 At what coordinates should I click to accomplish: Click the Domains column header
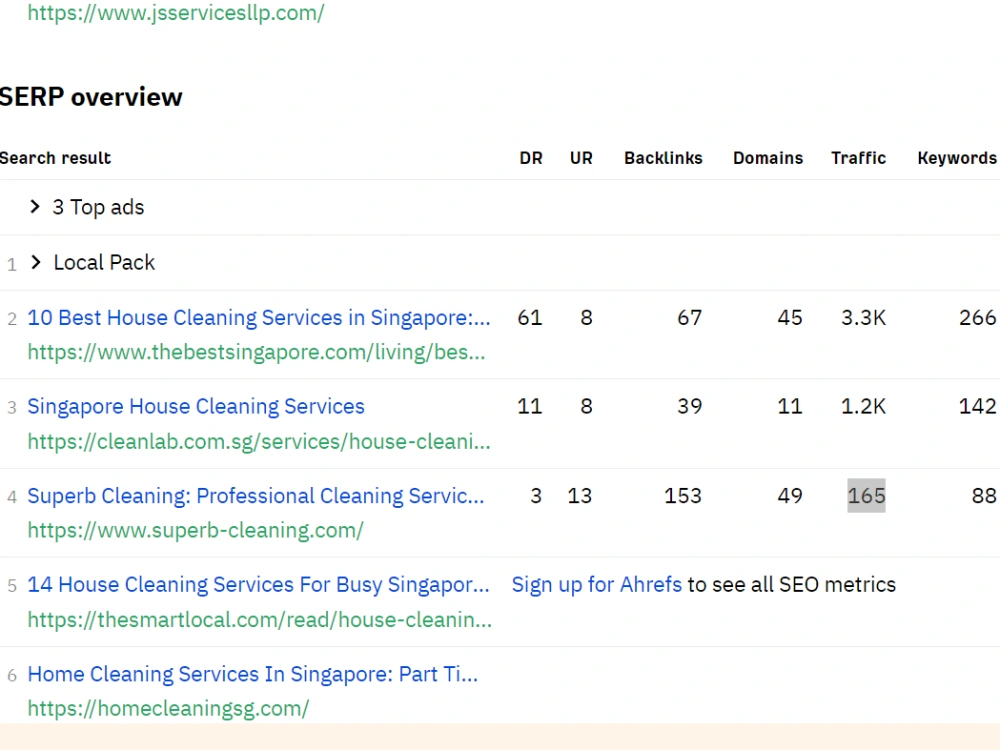coord(768,158)
